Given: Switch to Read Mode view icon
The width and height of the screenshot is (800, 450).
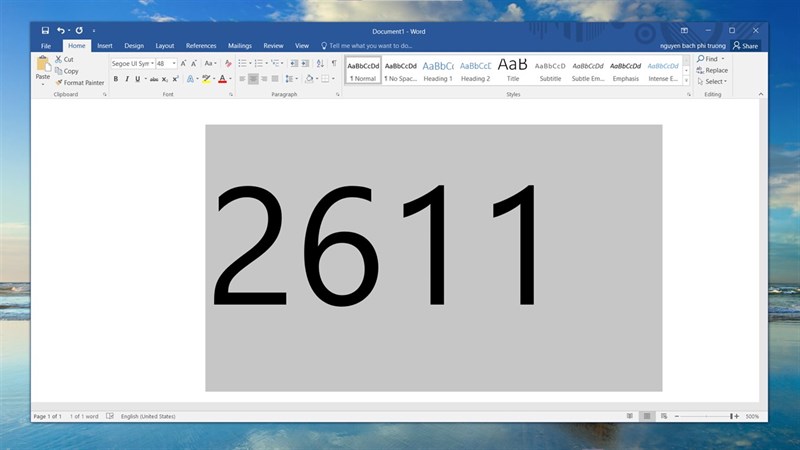Looking at the screenshot, I should pyautogui.click(x=630, y=416).
